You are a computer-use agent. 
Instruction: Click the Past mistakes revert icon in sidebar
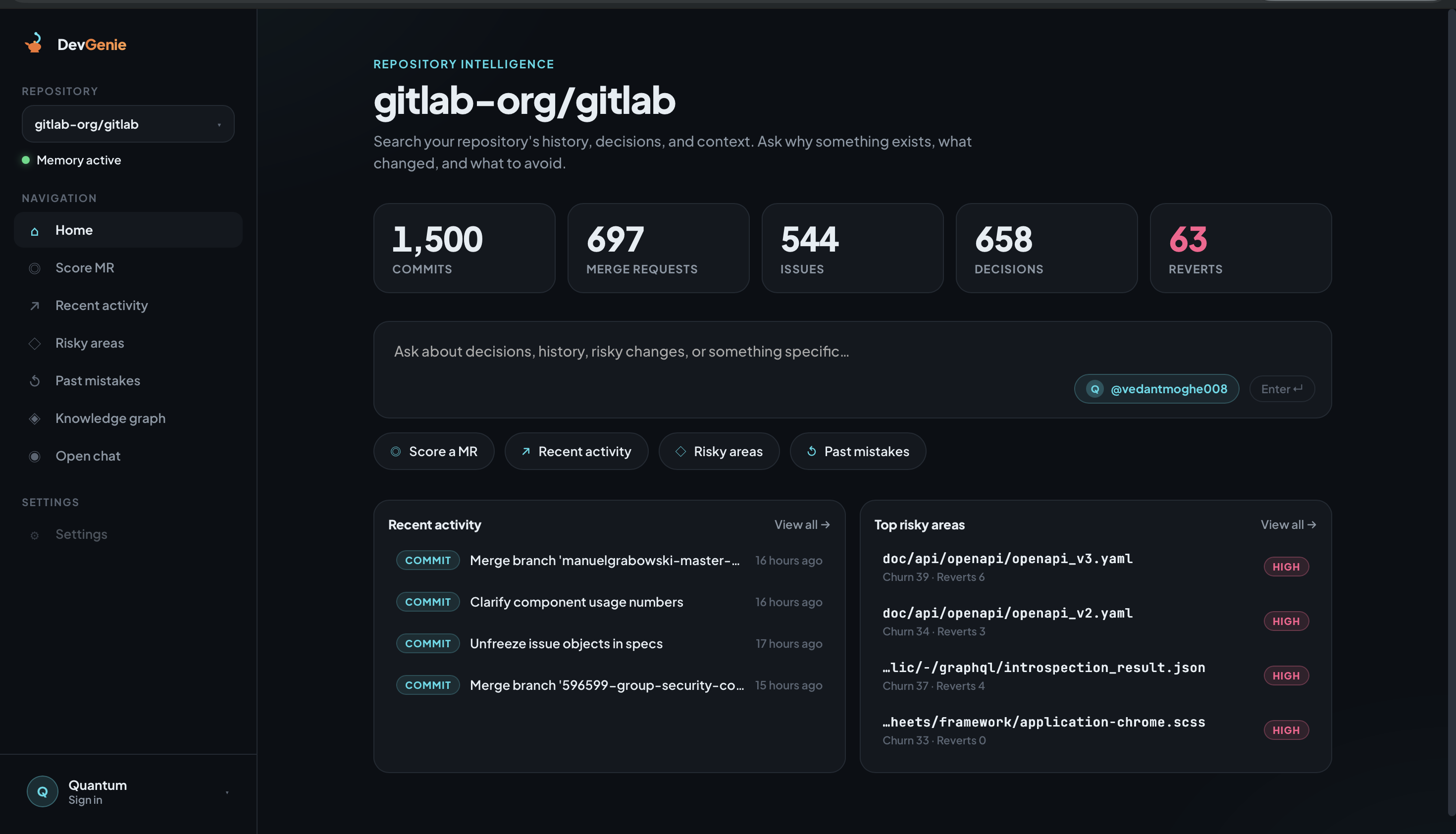click(x=34, y=381)
